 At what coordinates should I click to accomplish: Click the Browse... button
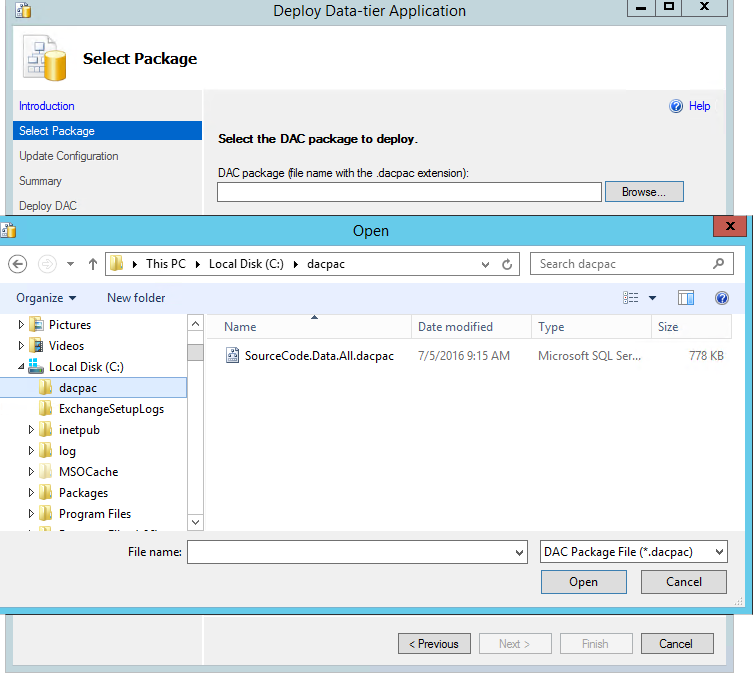645,192
